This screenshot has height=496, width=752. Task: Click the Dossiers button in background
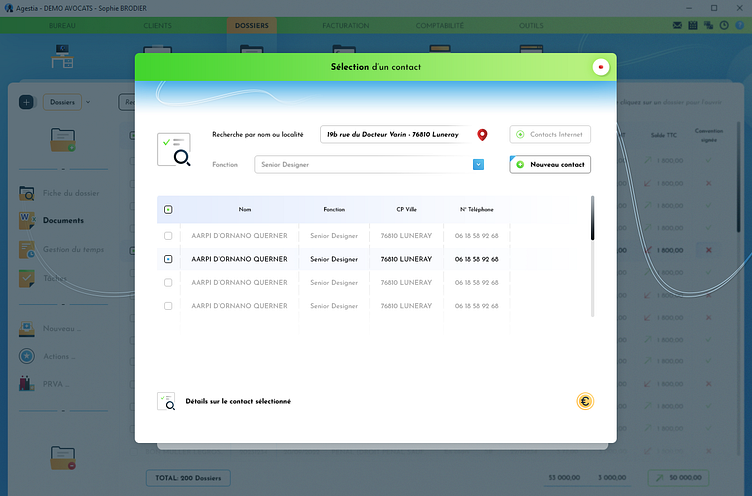click(x=62, y=102)
